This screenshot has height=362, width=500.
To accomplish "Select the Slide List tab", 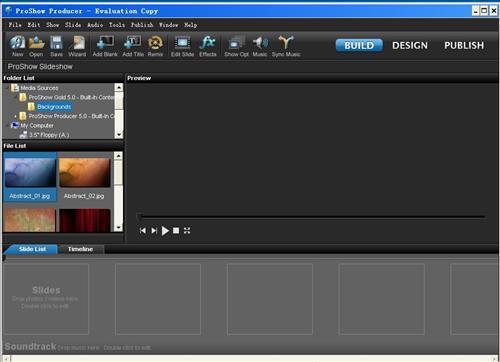I will (32, 249).
